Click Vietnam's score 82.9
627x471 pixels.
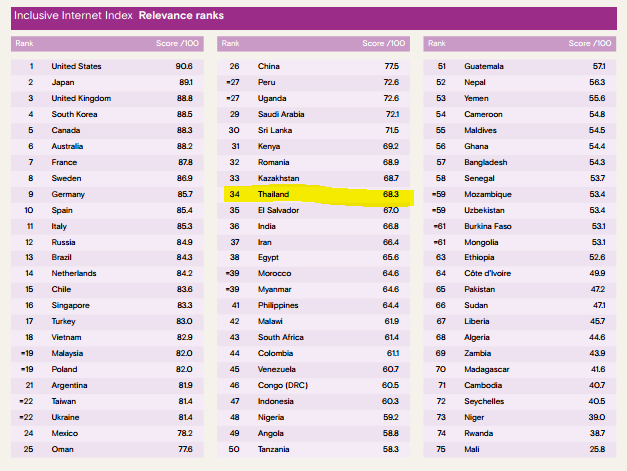185,337
